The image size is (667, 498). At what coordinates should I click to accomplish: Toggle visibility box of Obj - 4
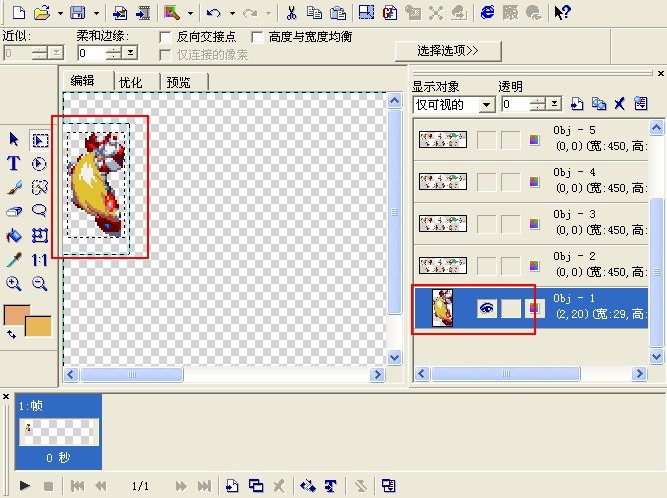pyautogui.click(x=487, y=182)
